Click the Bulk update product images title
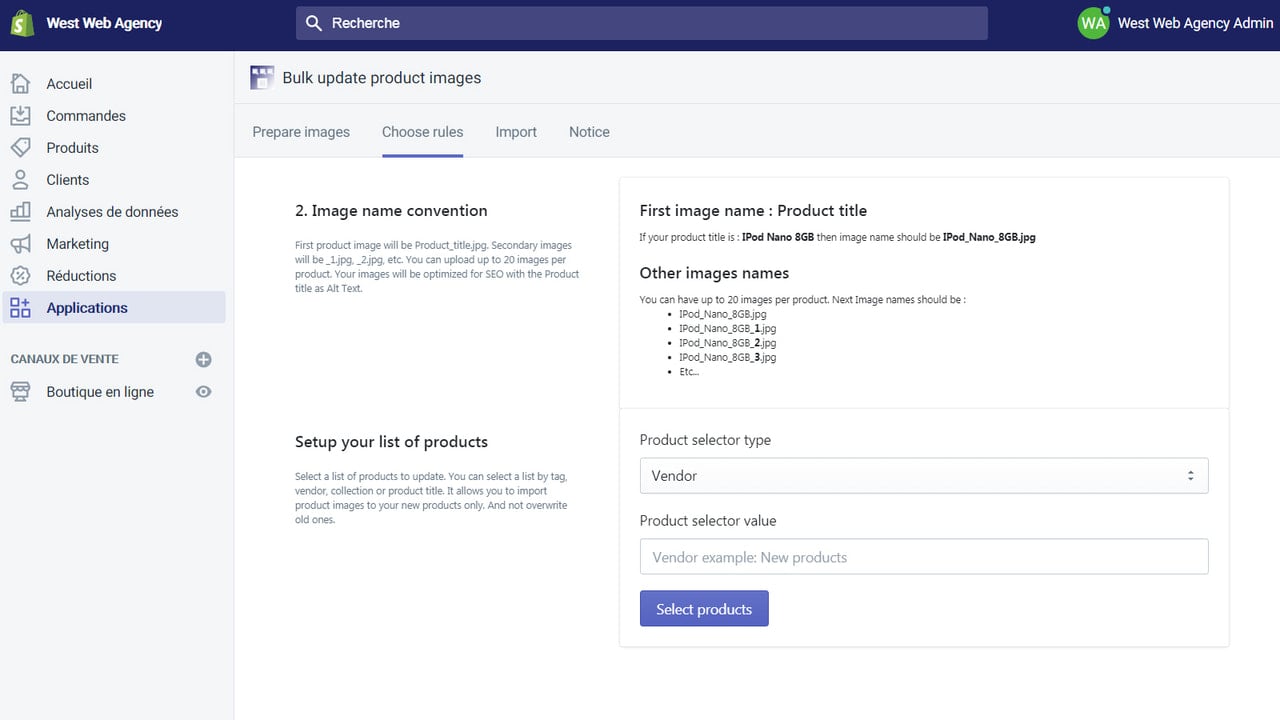This screenshot has width=1280, height=720. (x=382, y=78)
